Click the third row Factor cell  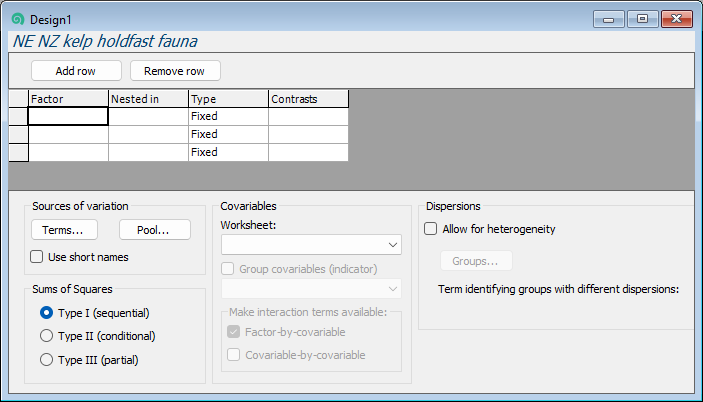pyautogui.click(x=68, y=152)
